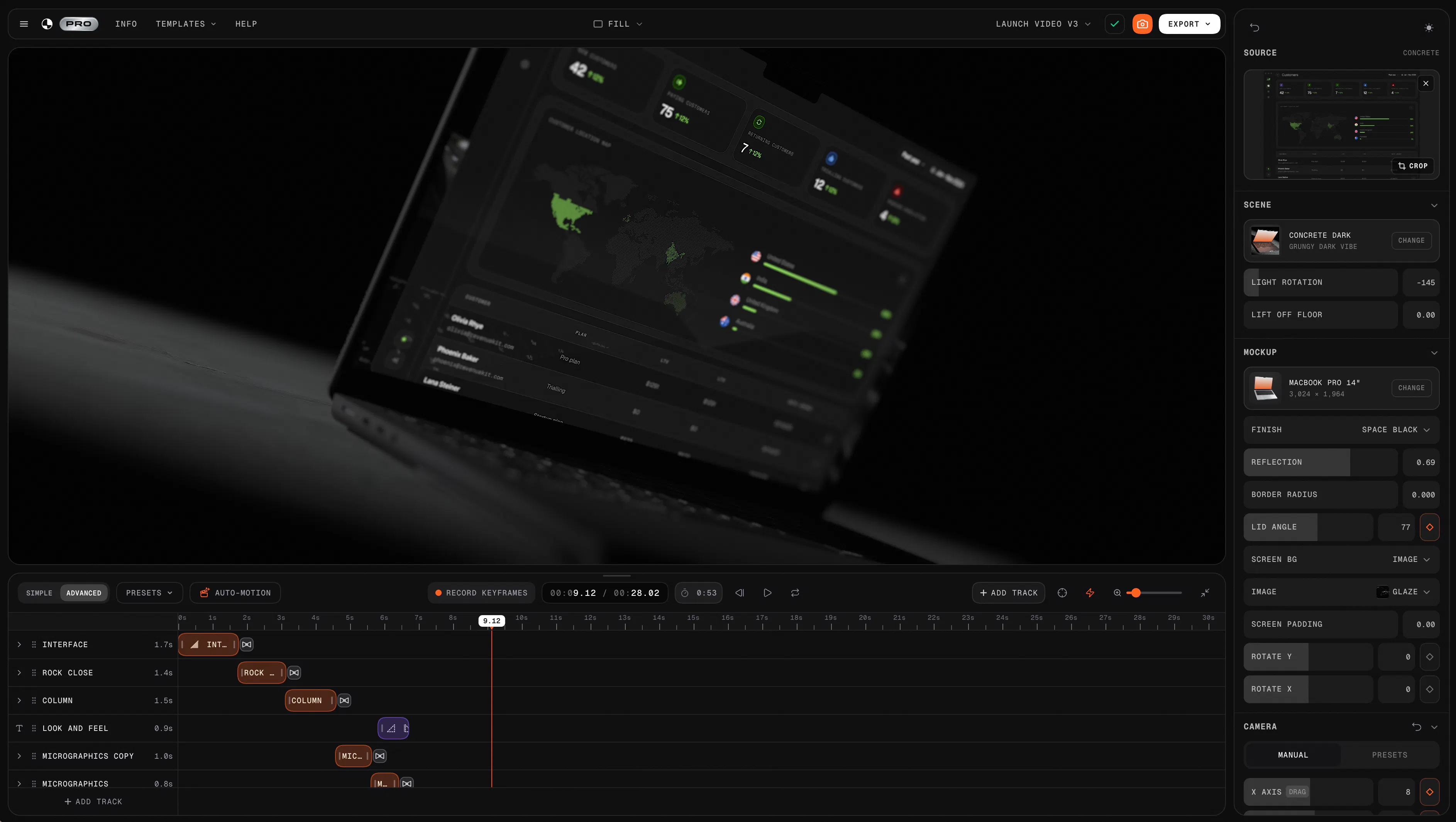Click the CROP button on the source thumbnail

tap(1412, 166)
